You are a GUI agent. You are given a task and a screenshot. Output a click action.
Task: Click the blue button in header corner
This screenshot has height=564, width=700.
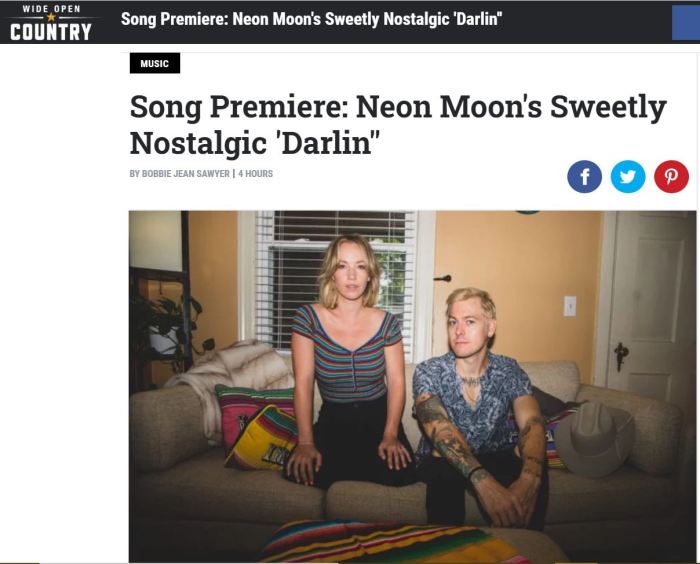686,23
